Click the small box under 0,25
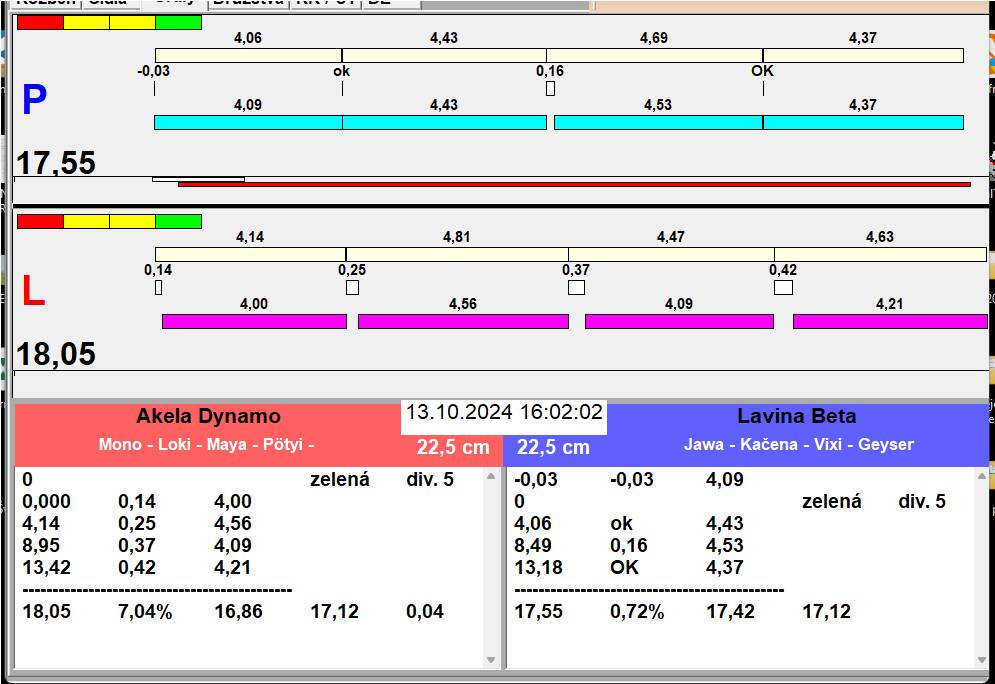995x684 pixels. click(352, 288)
